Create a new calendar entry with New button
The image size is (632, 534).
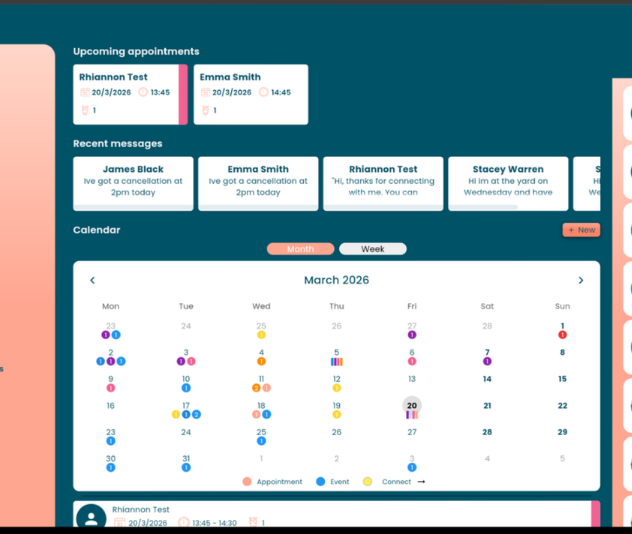coord(581,230)
